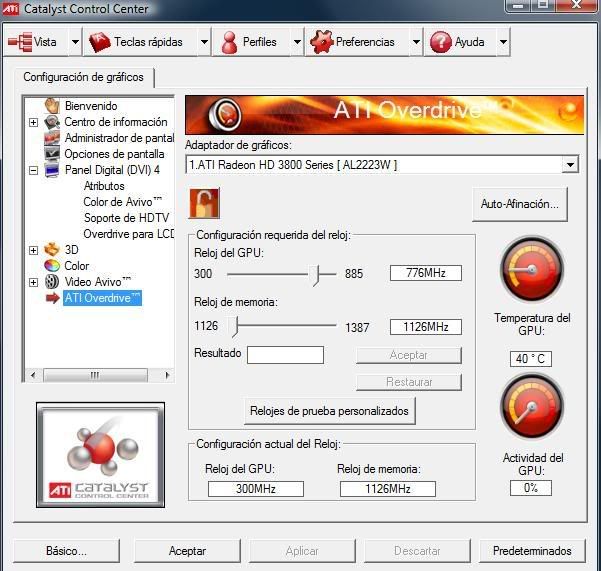This screenshot has width=601, height=571.
Task: Select the Color de Avivo tree item
Action: (x=123, y=202)
